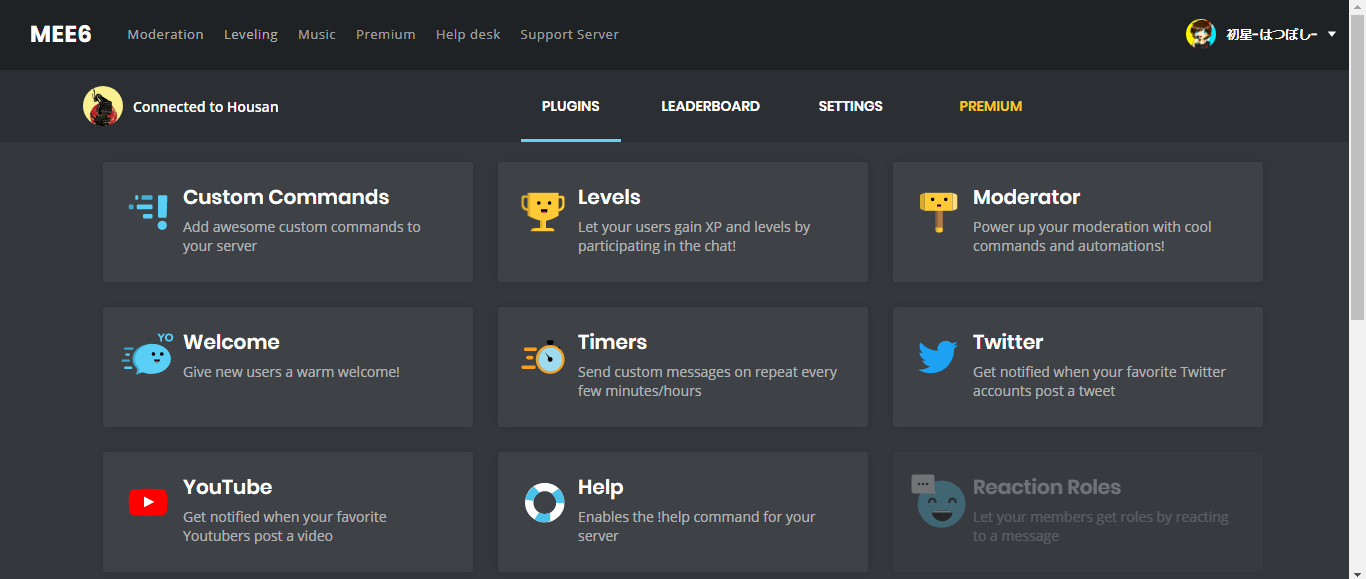The width and height of the screenshot is (1366, 579).
Task: Switch to the PLUGINS tab
Action: coord(571,106)
